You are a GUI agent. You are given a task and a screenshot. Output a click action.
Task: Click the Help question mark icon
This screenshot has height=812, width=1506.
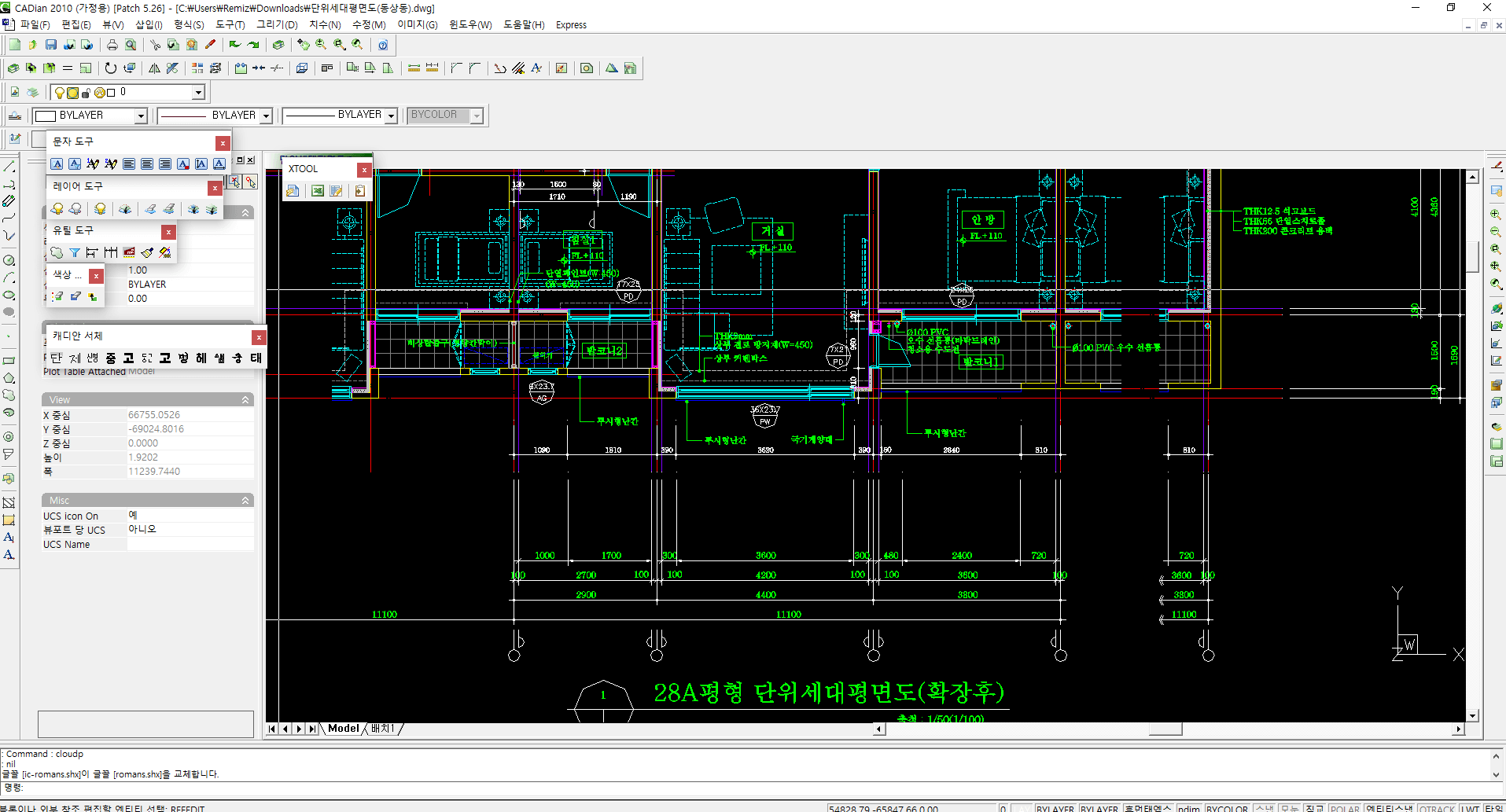[383, 45]
